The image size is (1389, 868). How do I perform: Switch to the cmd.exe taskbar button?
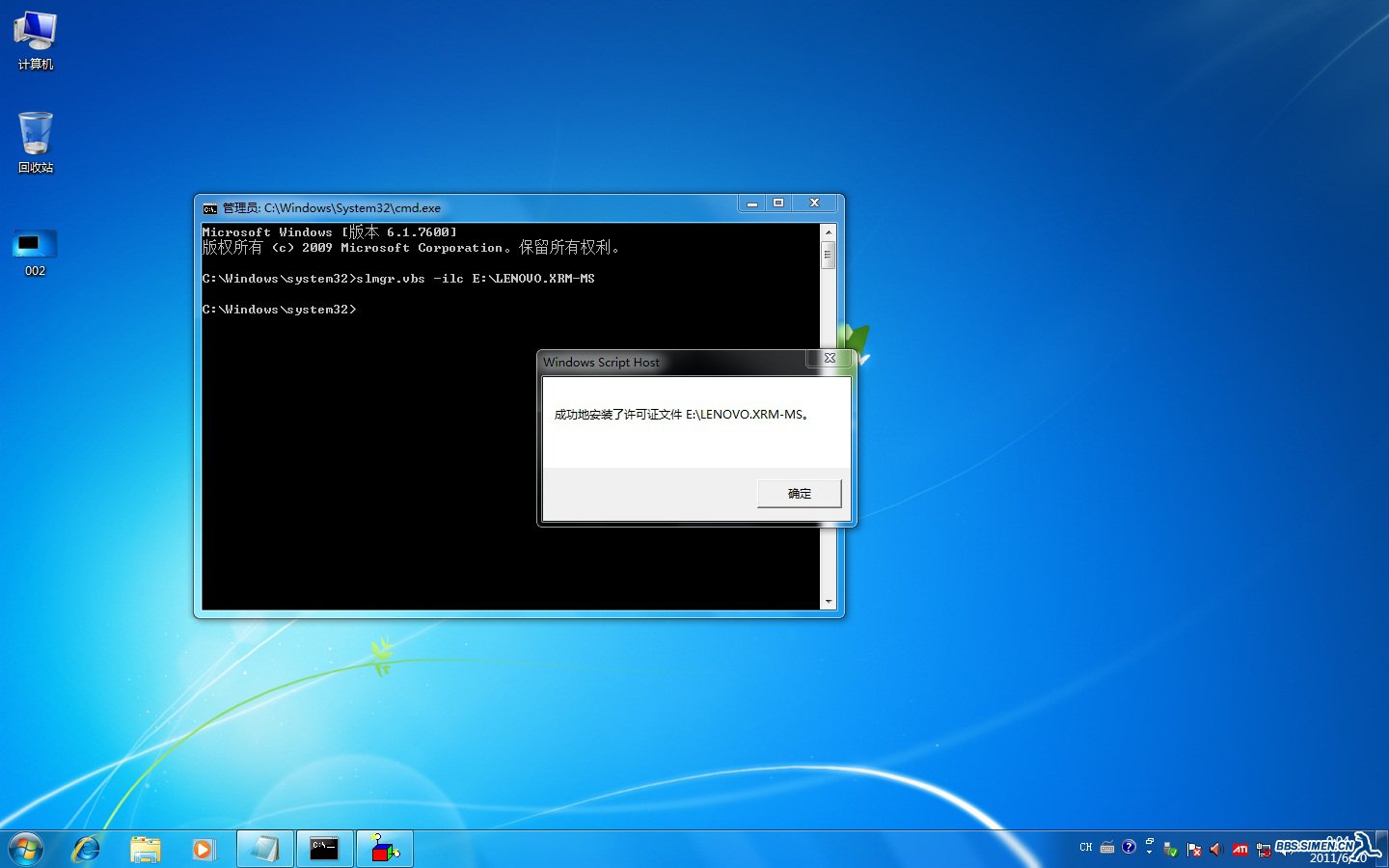(324, 849)
